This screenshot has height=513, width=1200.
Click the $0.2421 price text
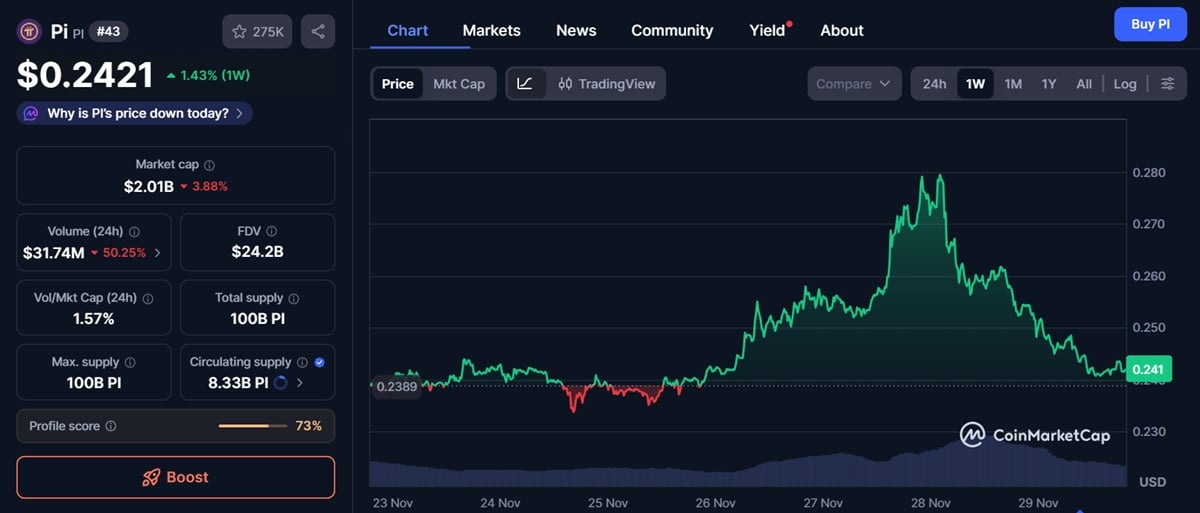tap(85, 75)
